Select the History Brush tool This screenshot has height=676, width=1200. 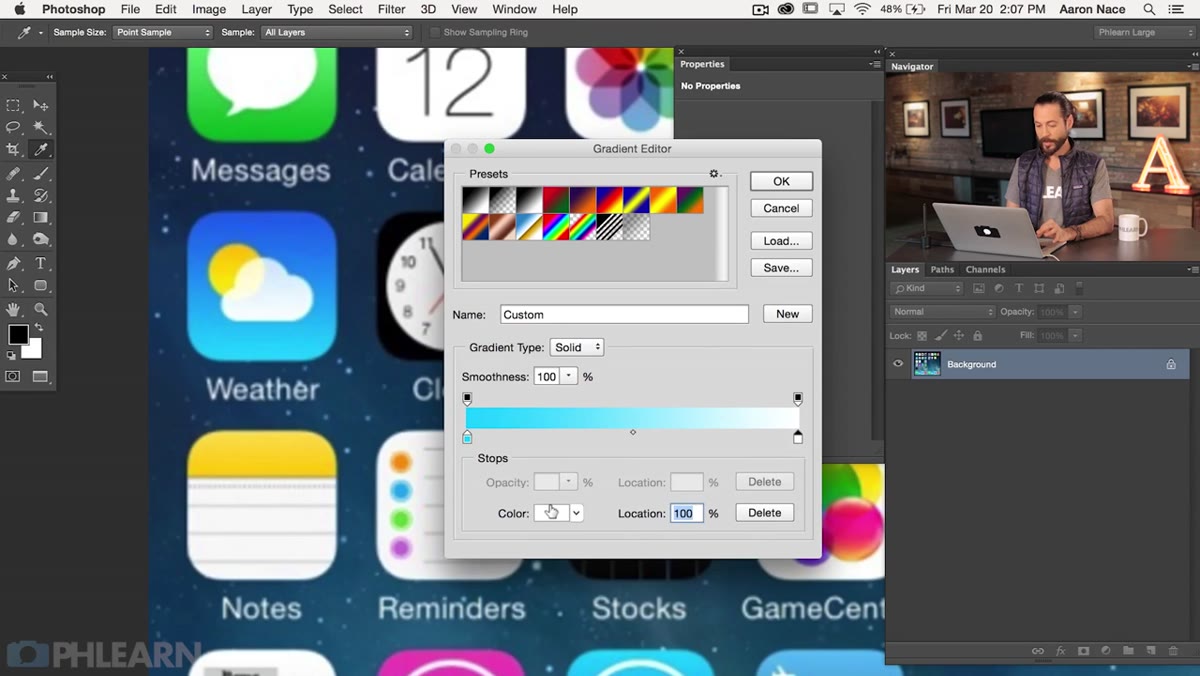click(41, 195)
